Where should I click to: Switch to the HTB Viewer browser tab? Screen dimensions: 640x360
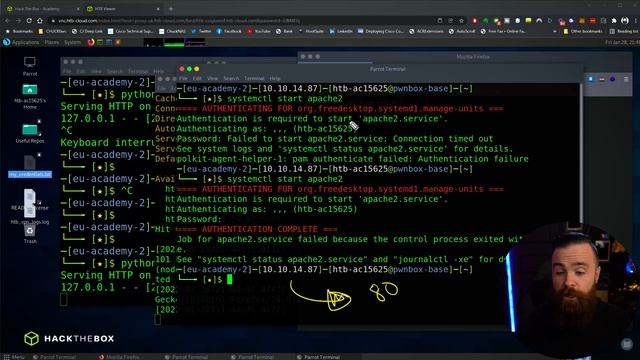click(x=122, y=9)
